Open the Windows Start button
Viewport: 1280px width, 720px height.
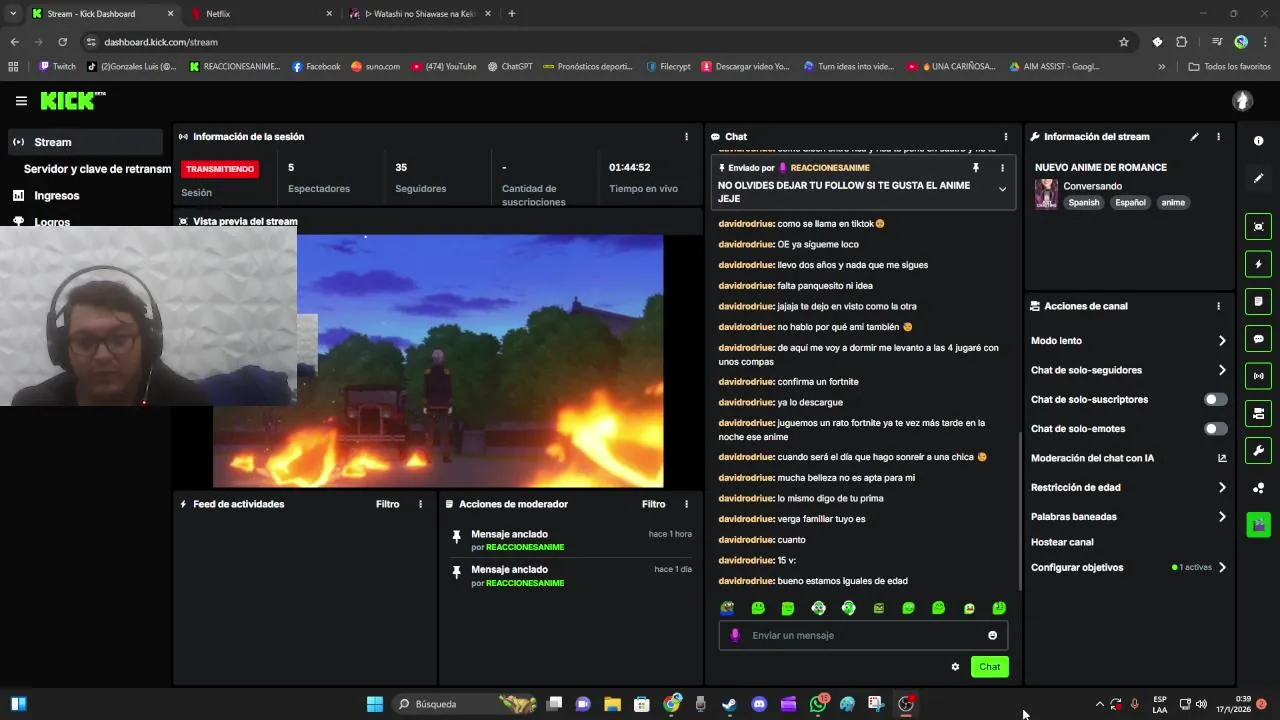(375, 704)
